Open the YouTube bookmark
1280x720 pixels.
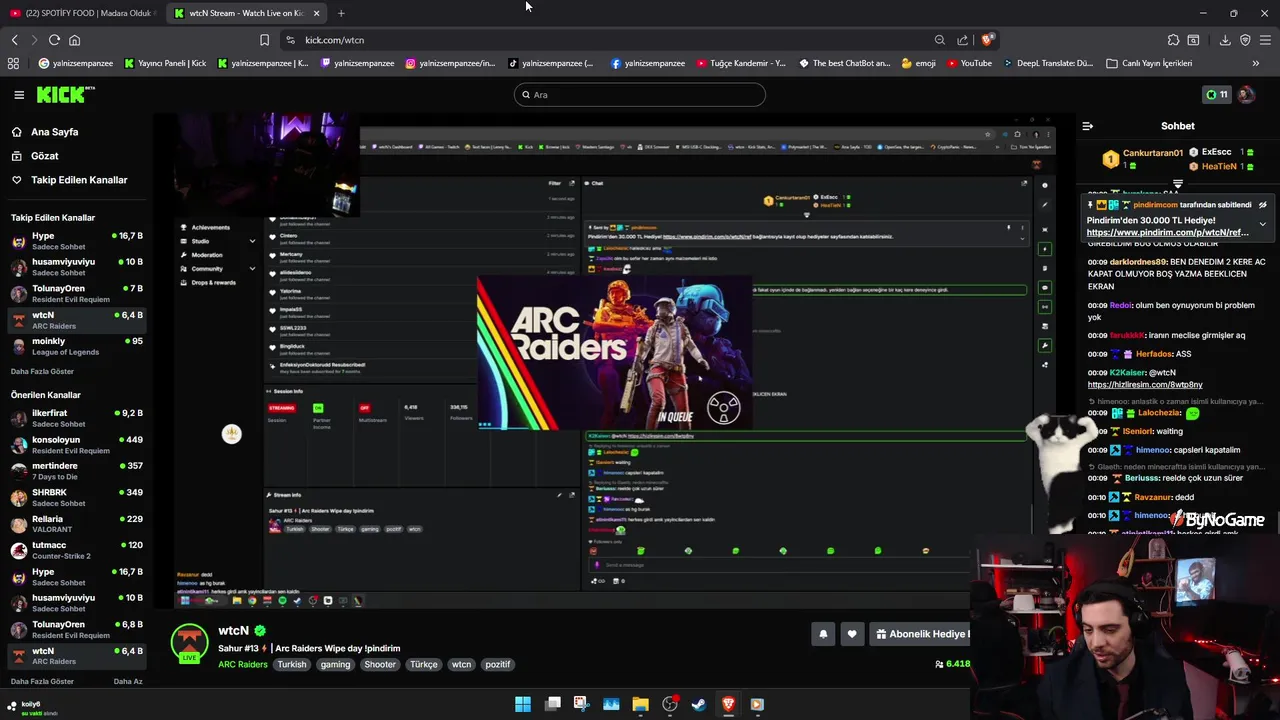click(x=969, y=63)
